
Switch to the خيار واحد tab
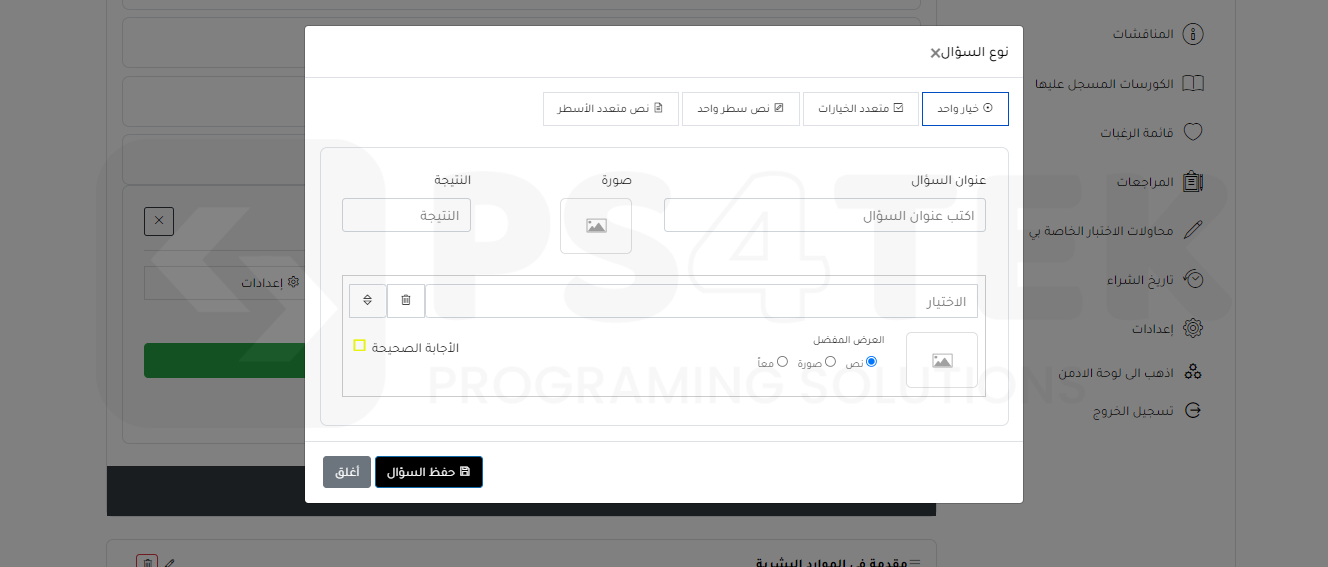coord(965,109)
